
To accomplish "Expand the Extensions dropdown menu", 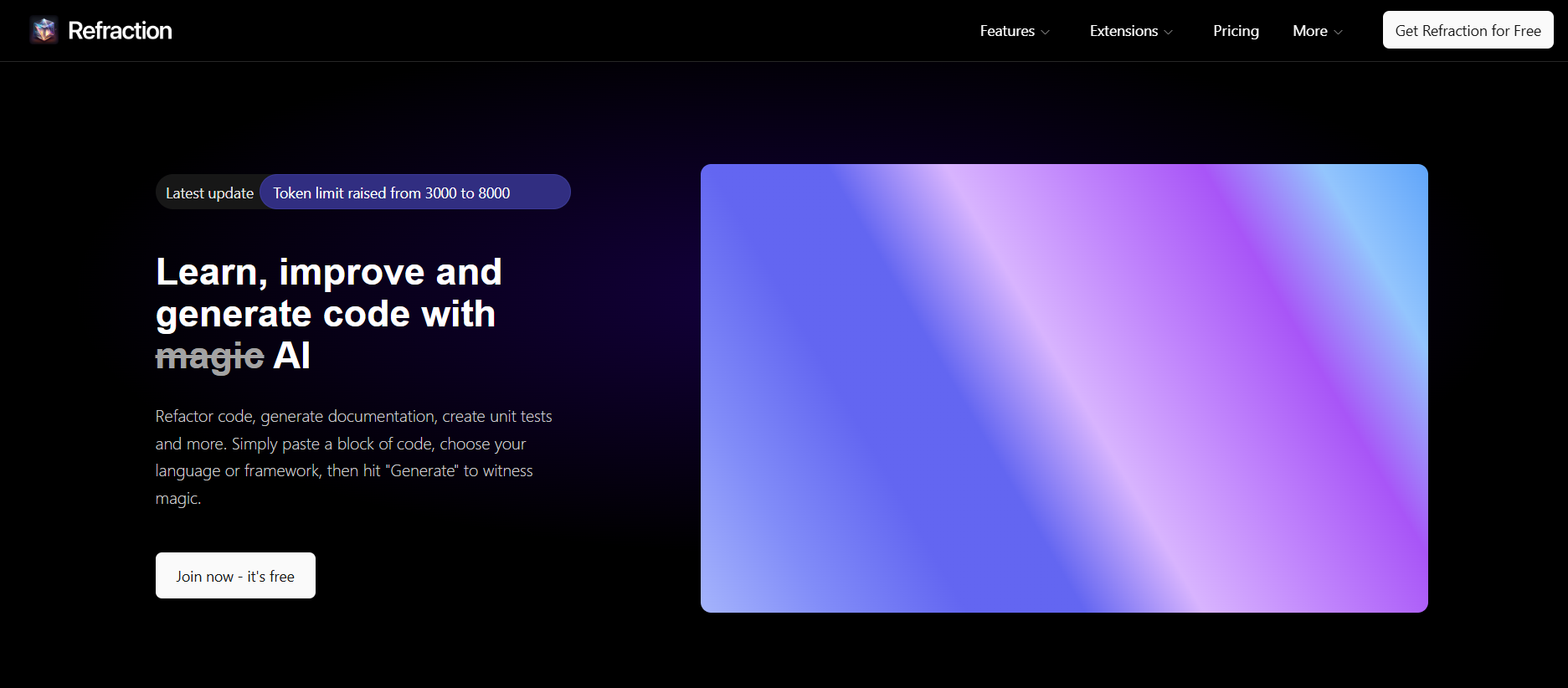I will coord(1131,31).
